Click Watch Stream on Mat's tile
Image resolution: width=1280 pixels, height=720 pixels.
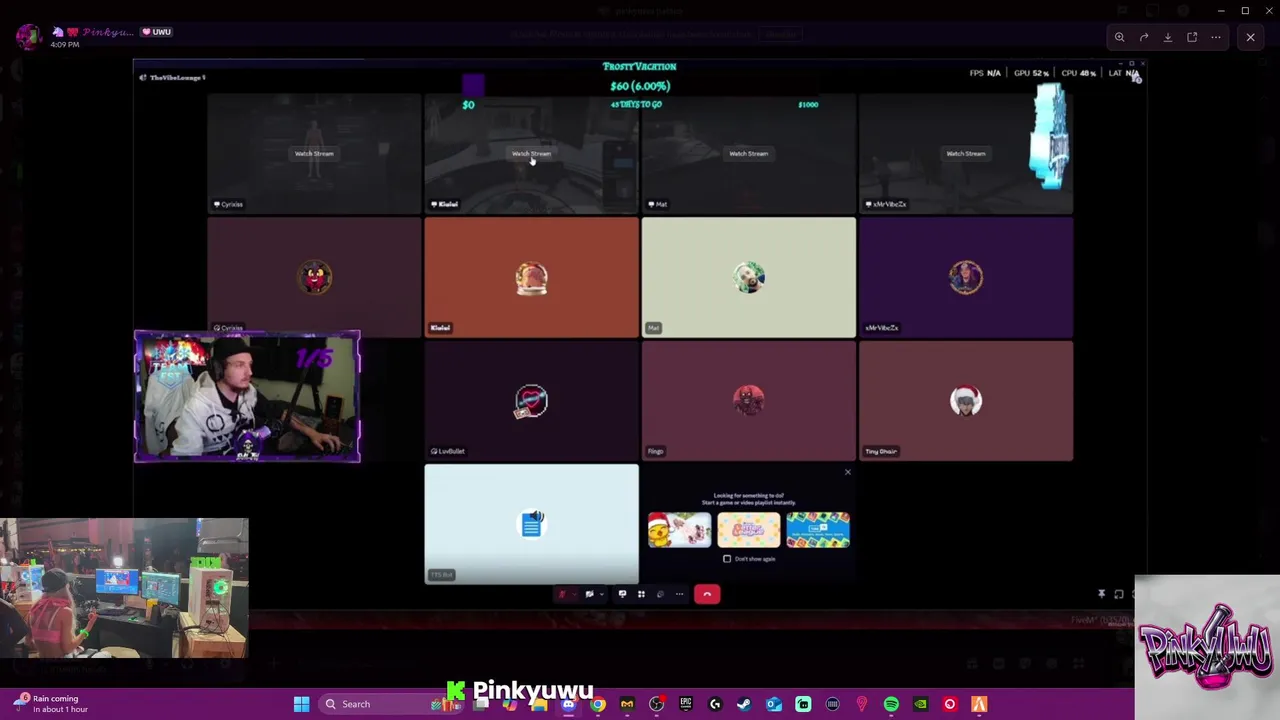(x=748, y=153)
